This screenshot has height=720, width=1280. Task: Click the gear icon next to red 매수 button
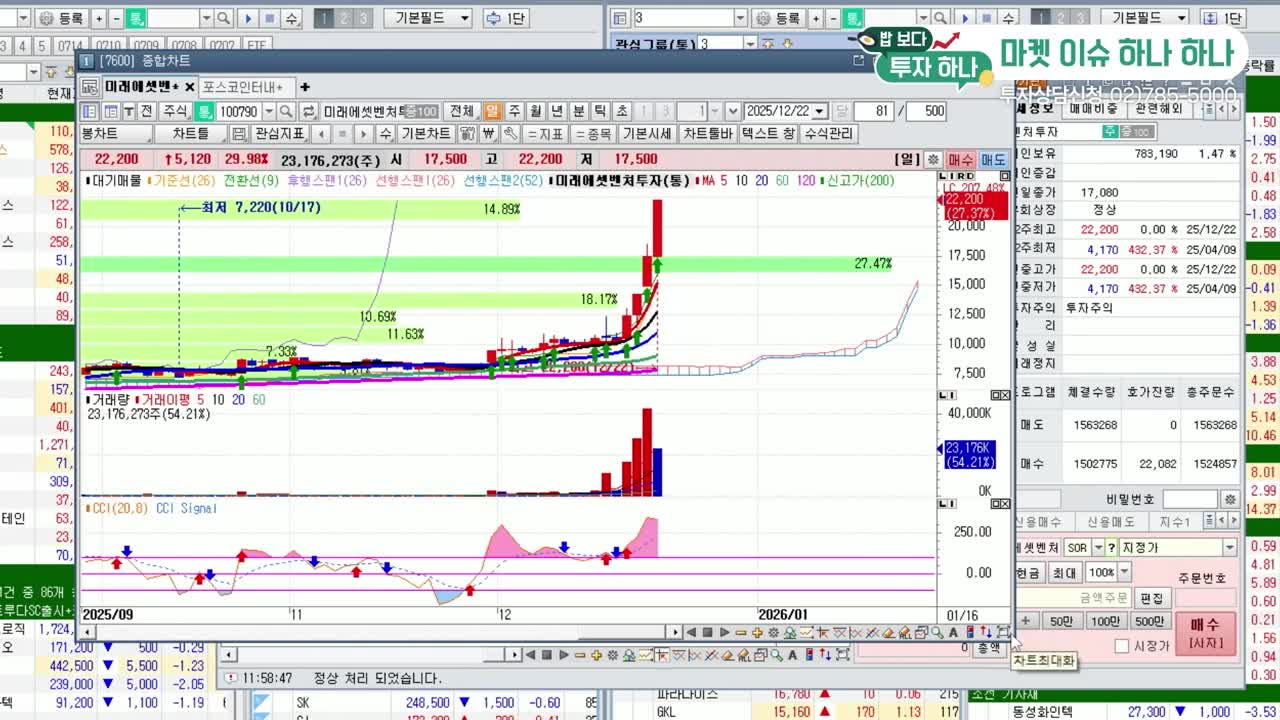coord(933,159)
